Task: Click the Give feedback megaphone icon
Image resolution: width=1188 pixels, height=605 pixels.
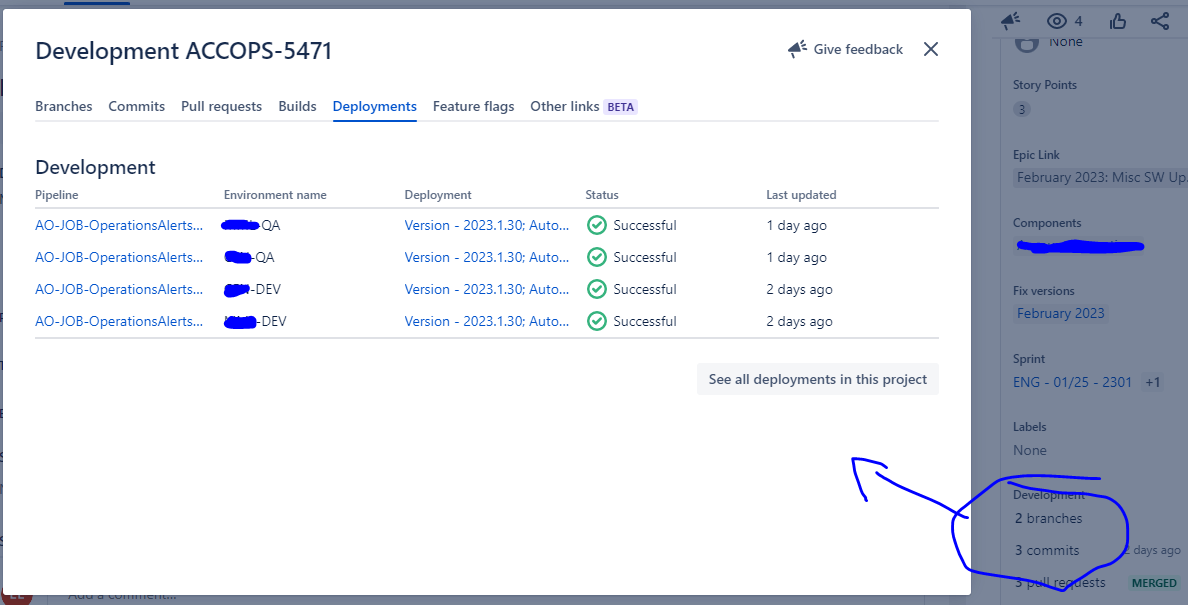Action: [x=796, y=48]
